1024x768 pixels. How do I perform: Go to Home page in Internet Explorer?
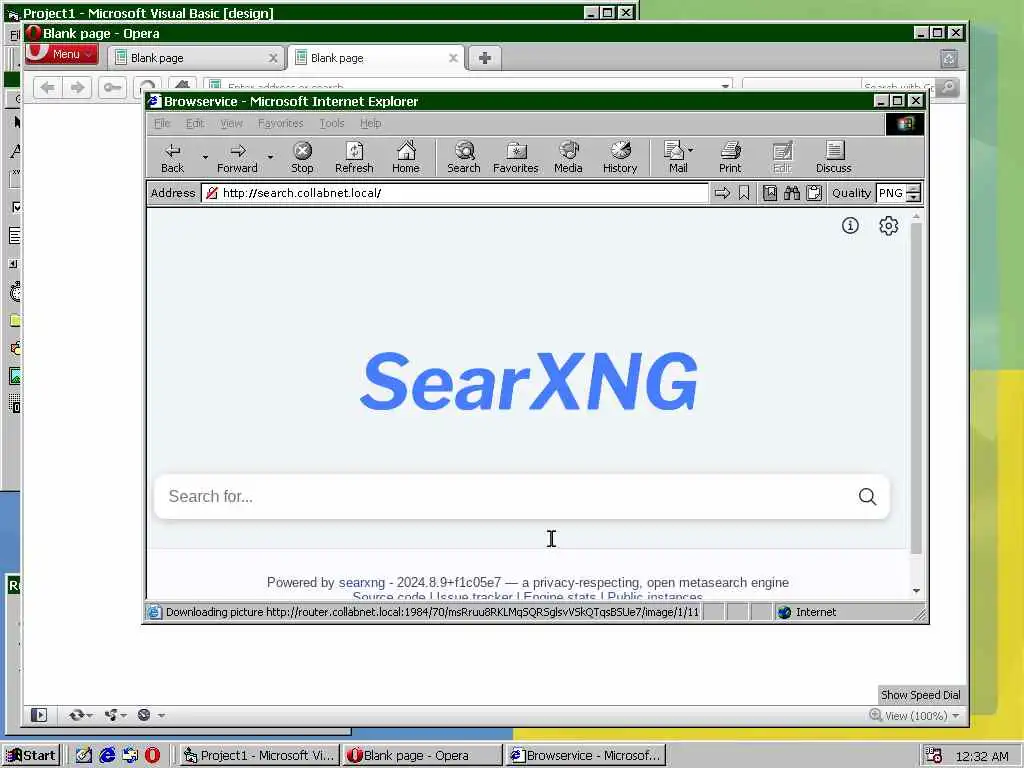click(406, 157)
